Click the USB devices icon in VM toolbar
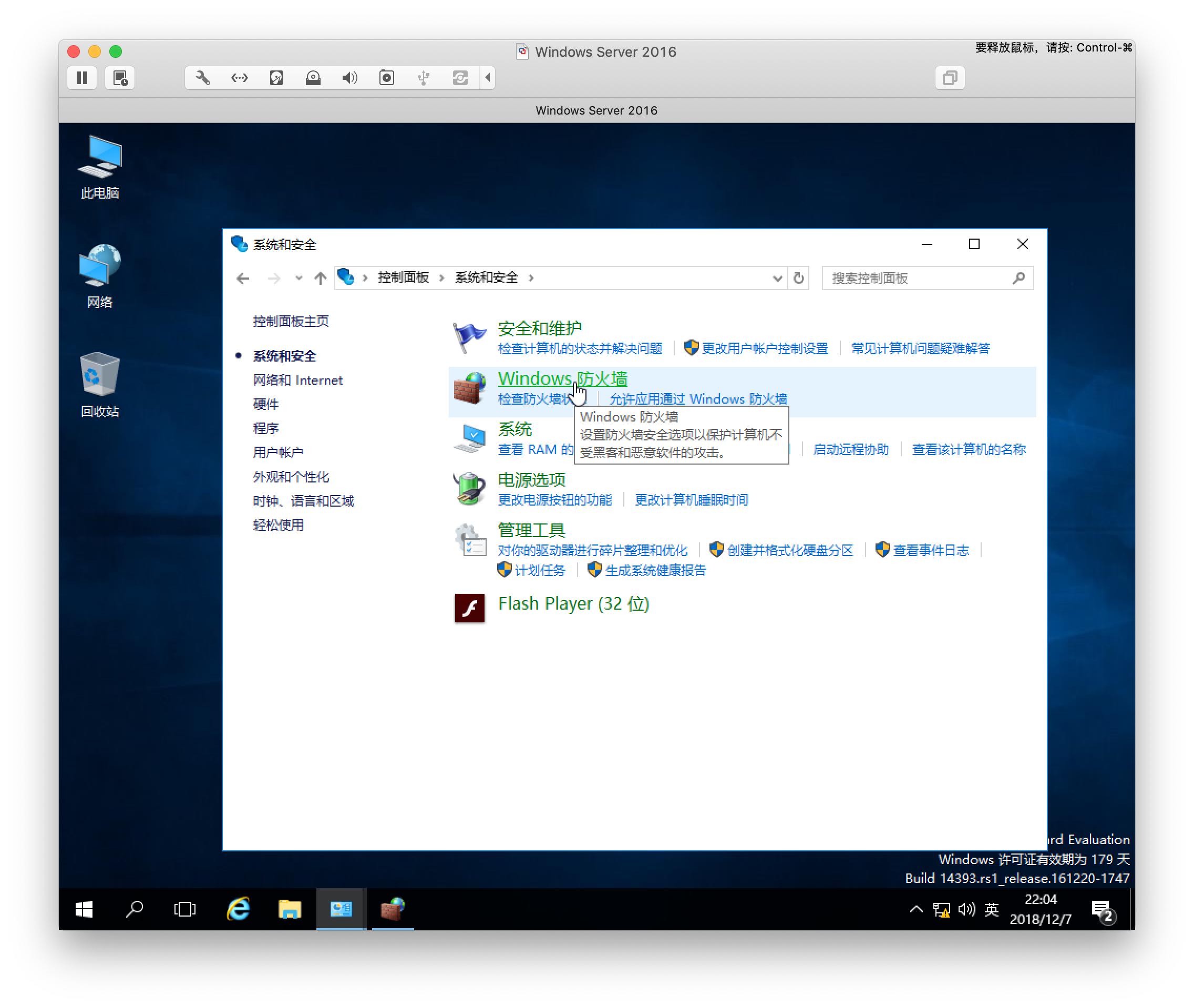The image size is (1194, 1008). (424, 78)
